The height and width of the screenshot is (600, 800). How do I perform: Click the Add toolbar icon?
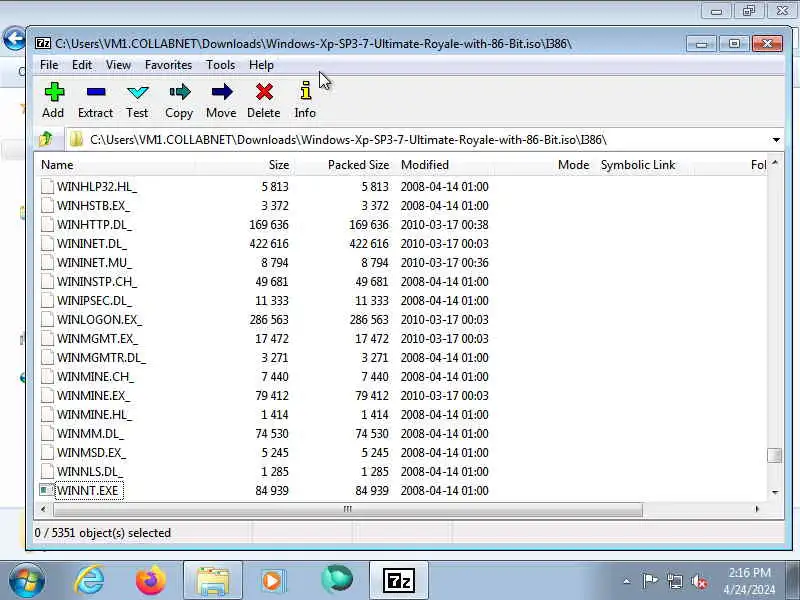(54, 92)
